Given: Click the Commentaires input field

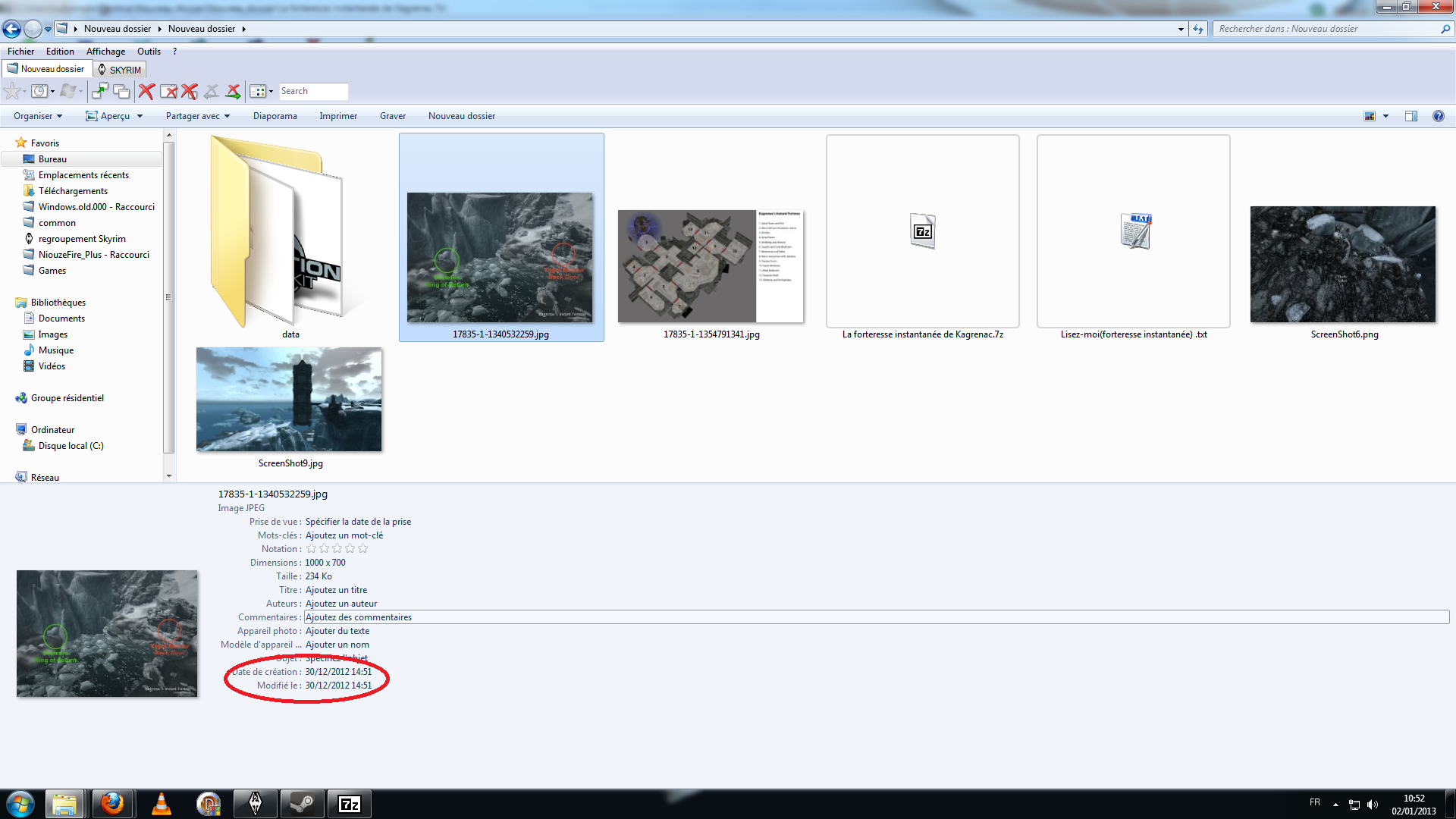Looking at the screenshot, I should [x=877, y=617].
